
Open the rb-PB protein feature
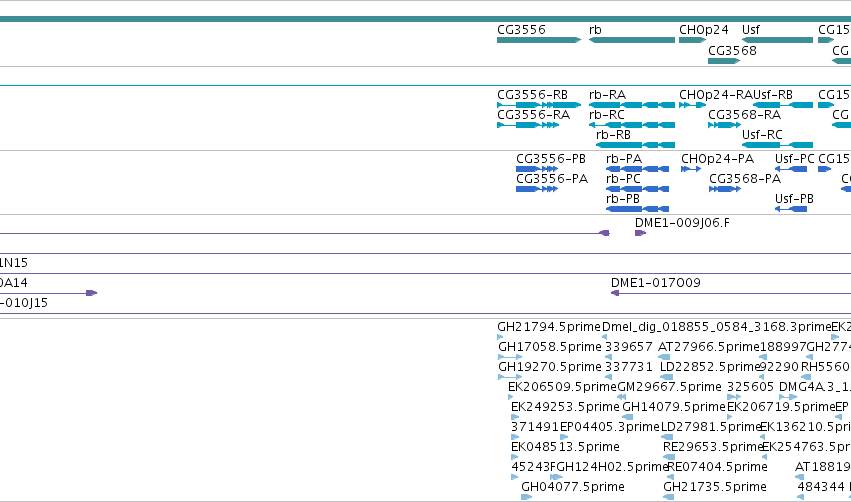637,209
